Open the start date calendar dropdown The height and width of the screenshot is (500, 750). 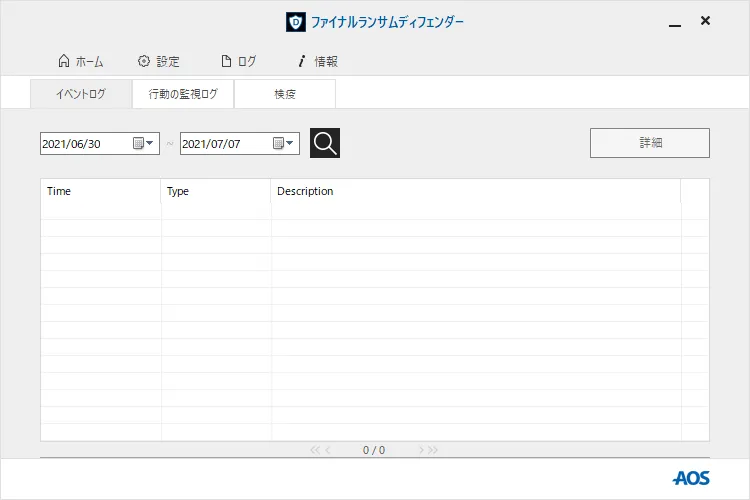pyautogui.click(x=143, y=143)
